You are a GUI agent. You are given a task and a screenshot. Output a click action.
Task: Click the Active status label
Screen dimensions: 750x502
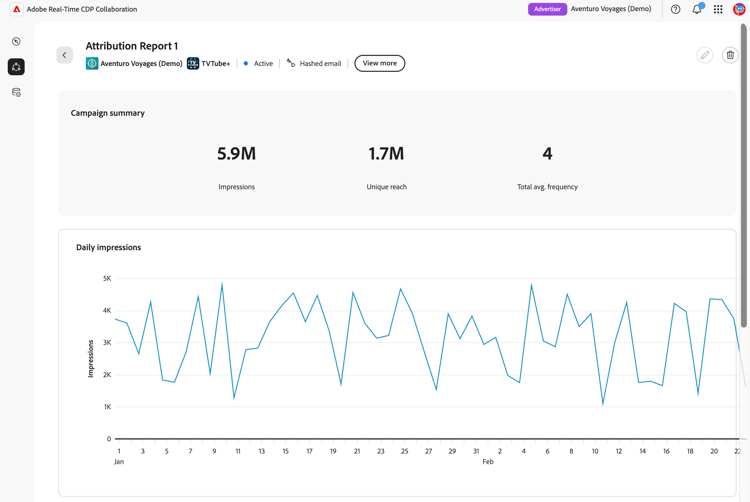[263, 64]
